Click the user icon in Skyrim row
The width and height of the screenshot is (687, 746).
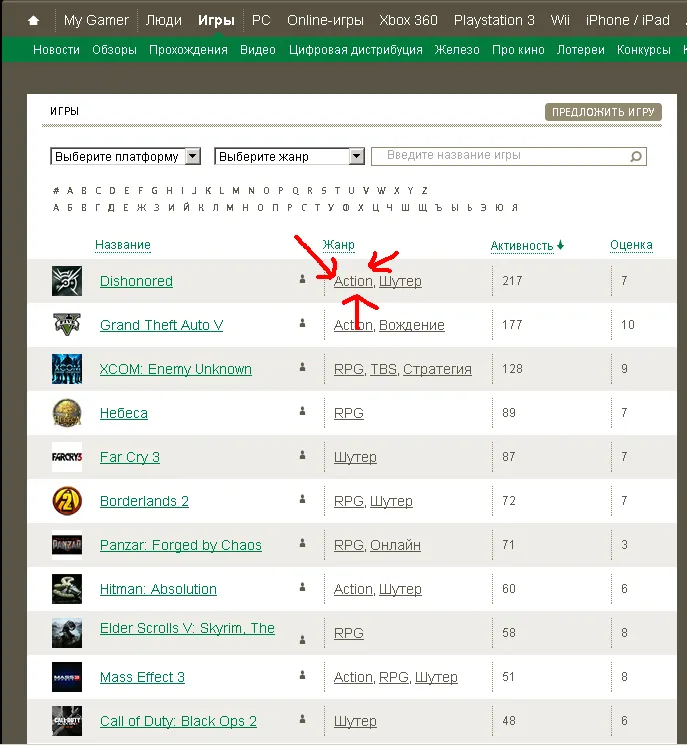[302, 640]
